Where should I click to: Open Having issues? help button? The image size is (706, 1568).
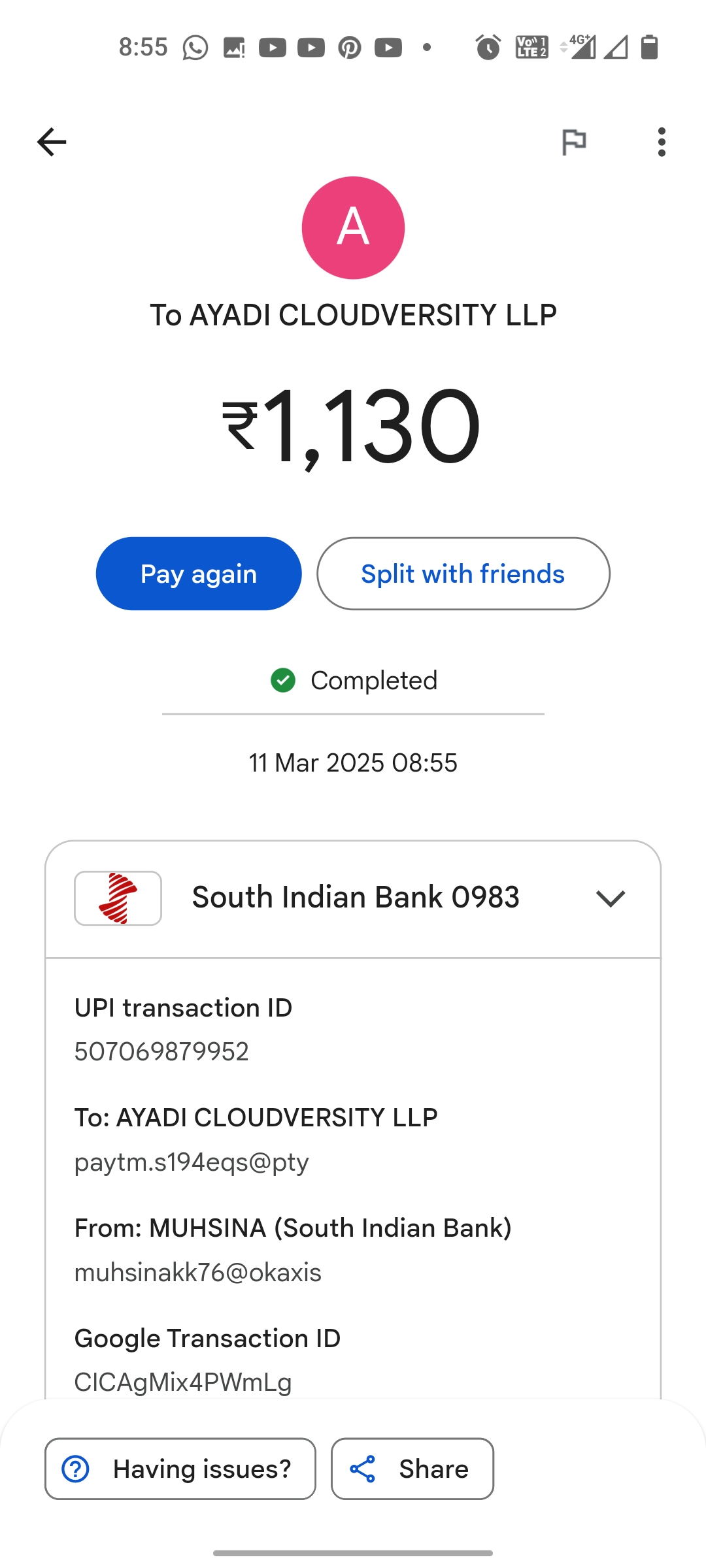180,1469
